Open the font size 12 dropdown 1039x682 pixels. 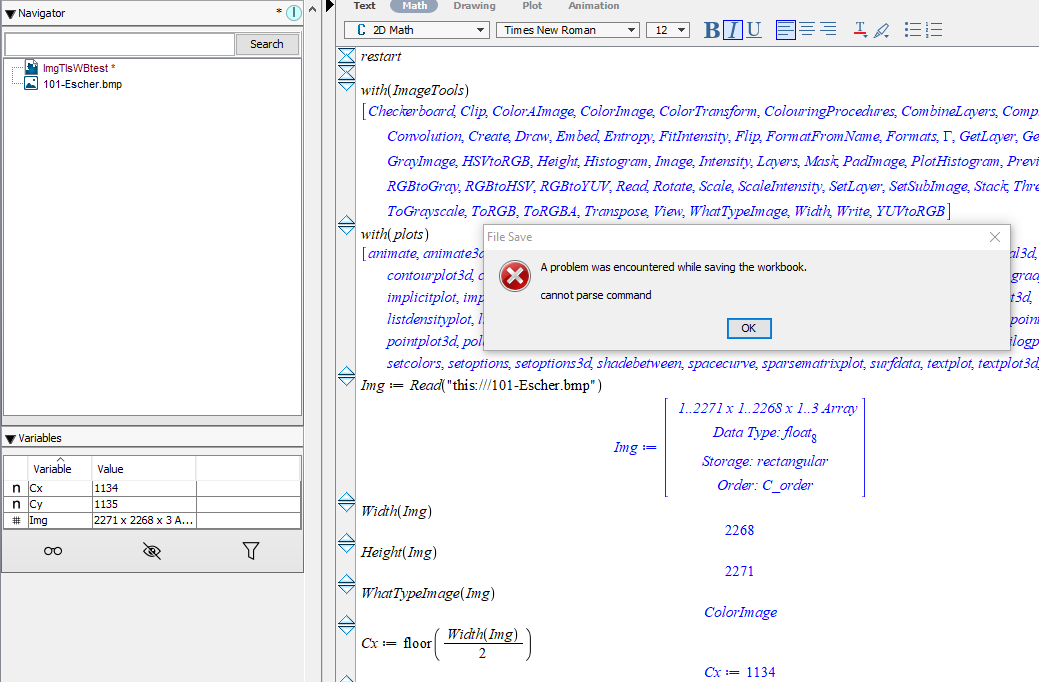(x=668, y=30)
